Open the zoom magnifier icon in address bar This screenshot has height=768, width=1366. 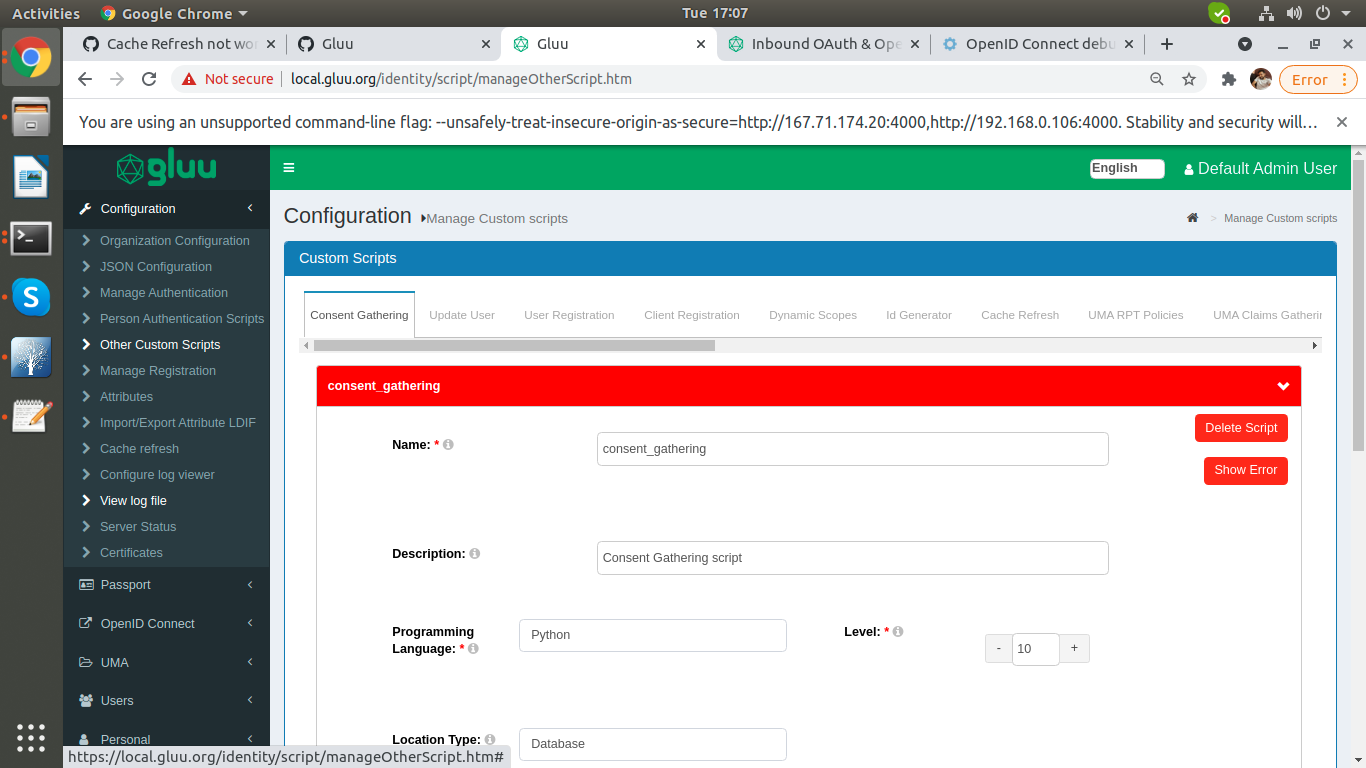click(x=1157, y=79)
